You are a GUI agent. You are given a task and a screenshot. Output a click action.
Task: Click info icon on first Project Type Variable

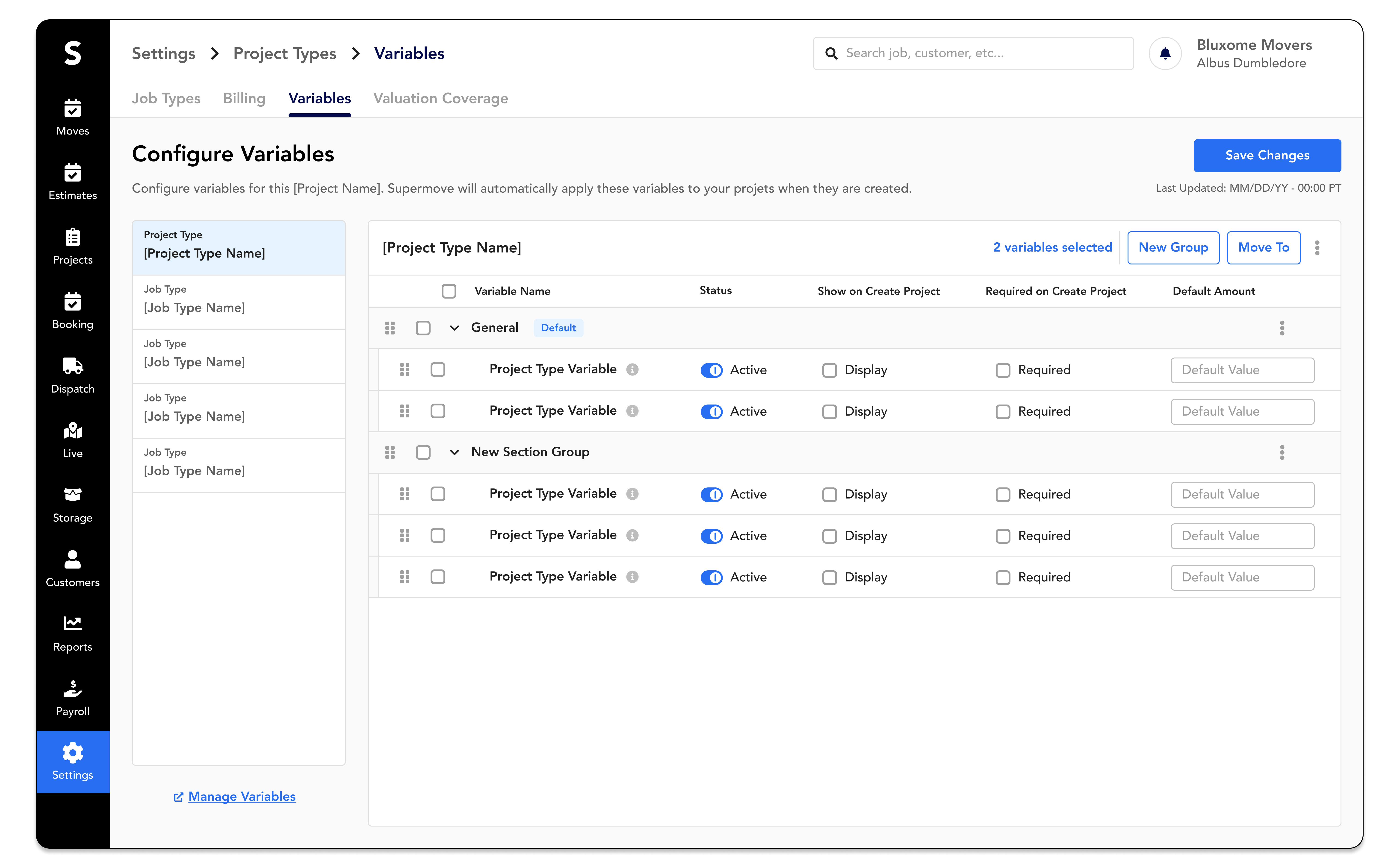click(632, 370)
